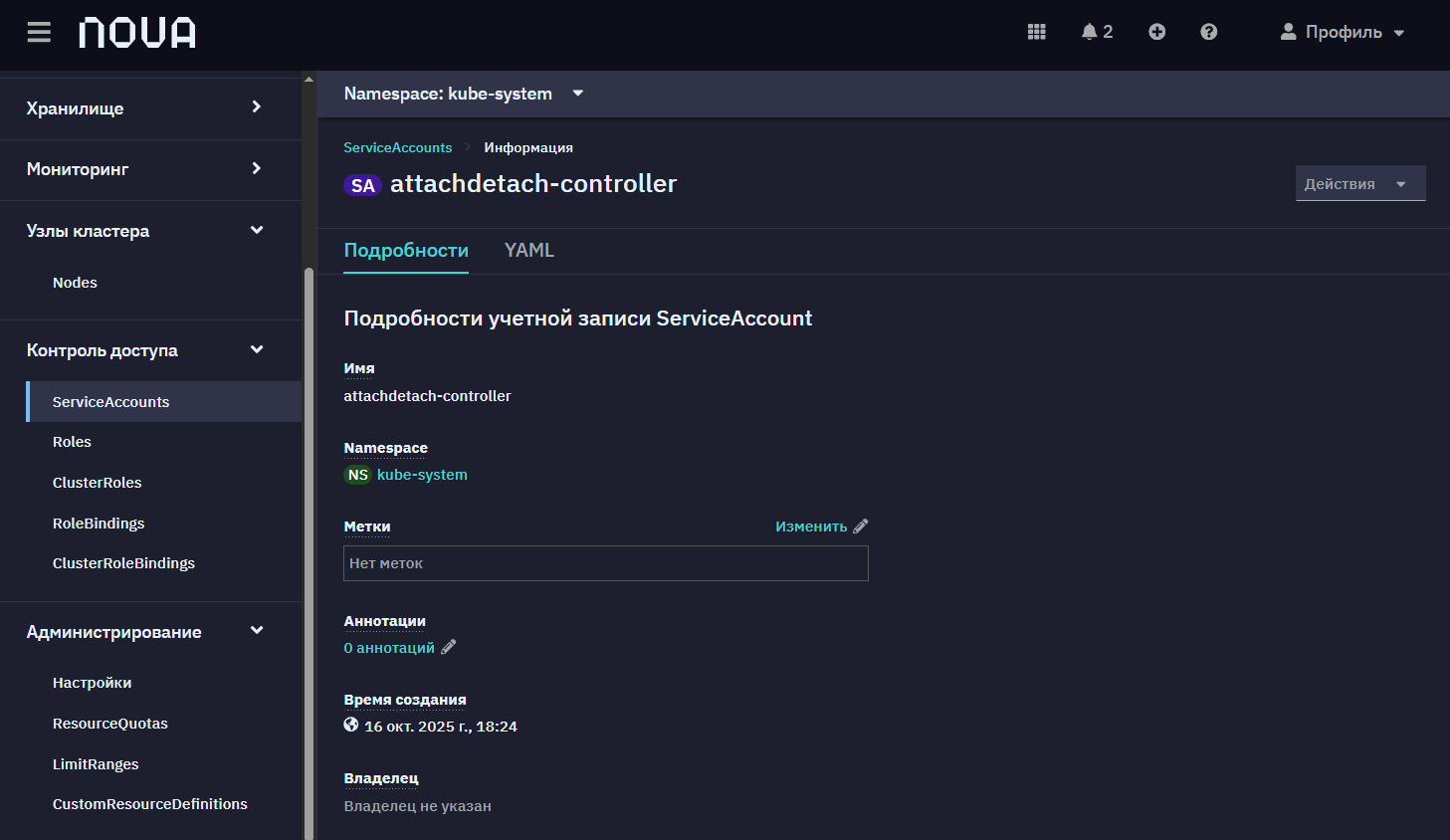The height and width of the screenshot is (840, 1450).
Task: Open LimitRanges in sidebar
Action: 96,764
